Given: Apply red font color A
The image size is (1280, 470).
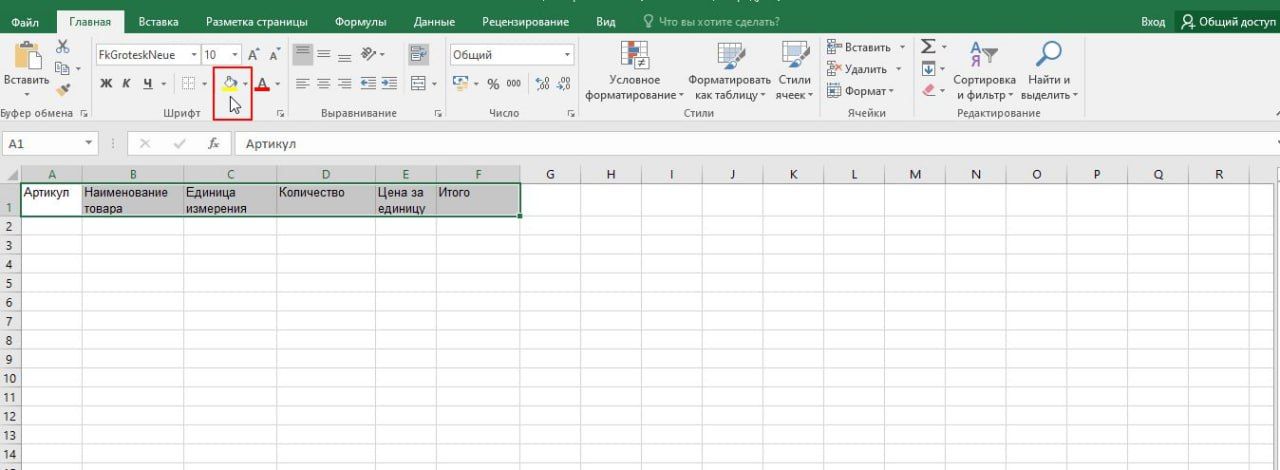Looking at the screenshot, I should pos(262,84).
